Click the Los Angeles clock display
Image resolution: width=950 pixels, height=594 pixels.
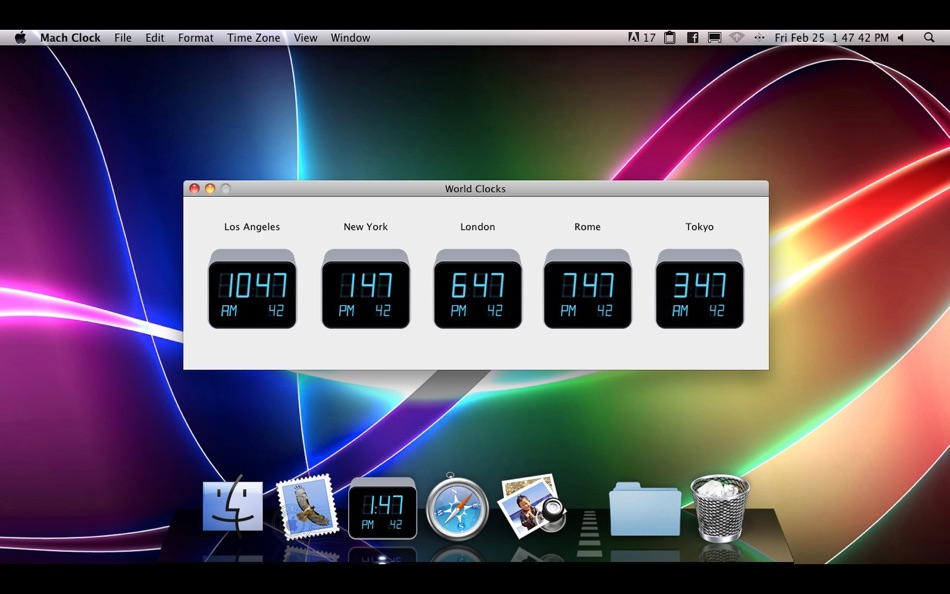click(x=252, y=289)
